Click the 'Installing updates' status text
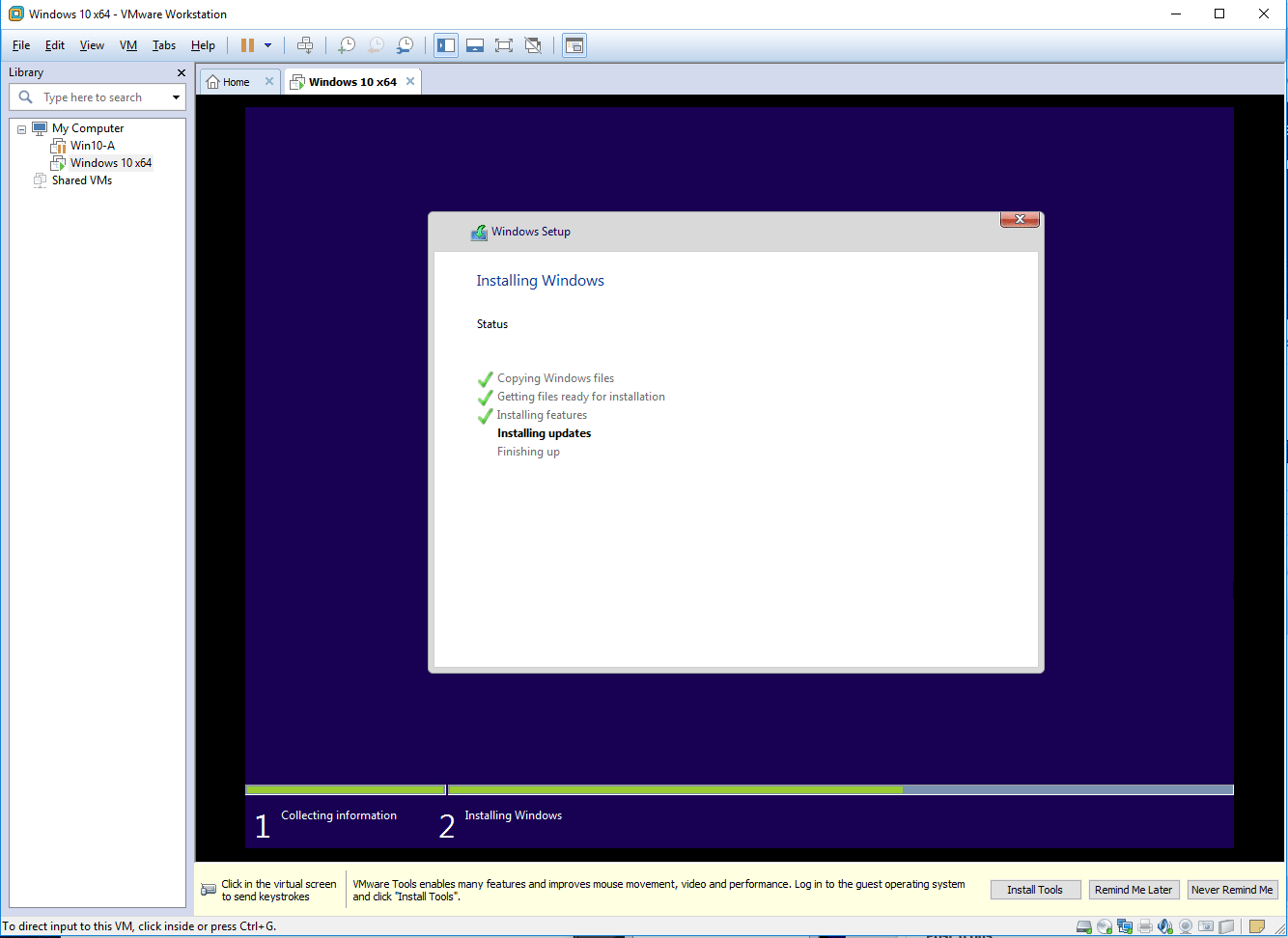Viewport: 1288px width, 938px height. click(544, 433)
